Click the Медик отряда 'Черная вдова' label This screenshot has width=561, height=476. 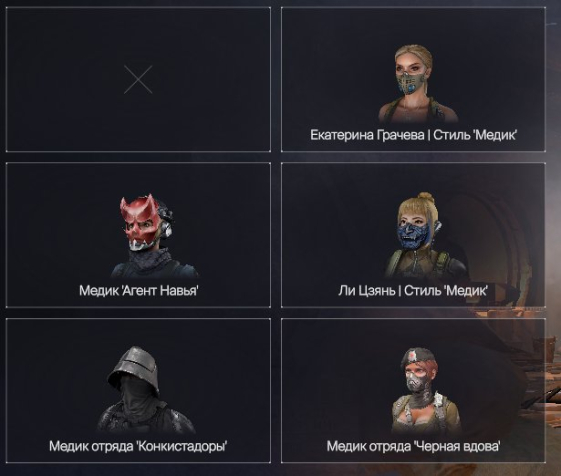pos(414,446)
